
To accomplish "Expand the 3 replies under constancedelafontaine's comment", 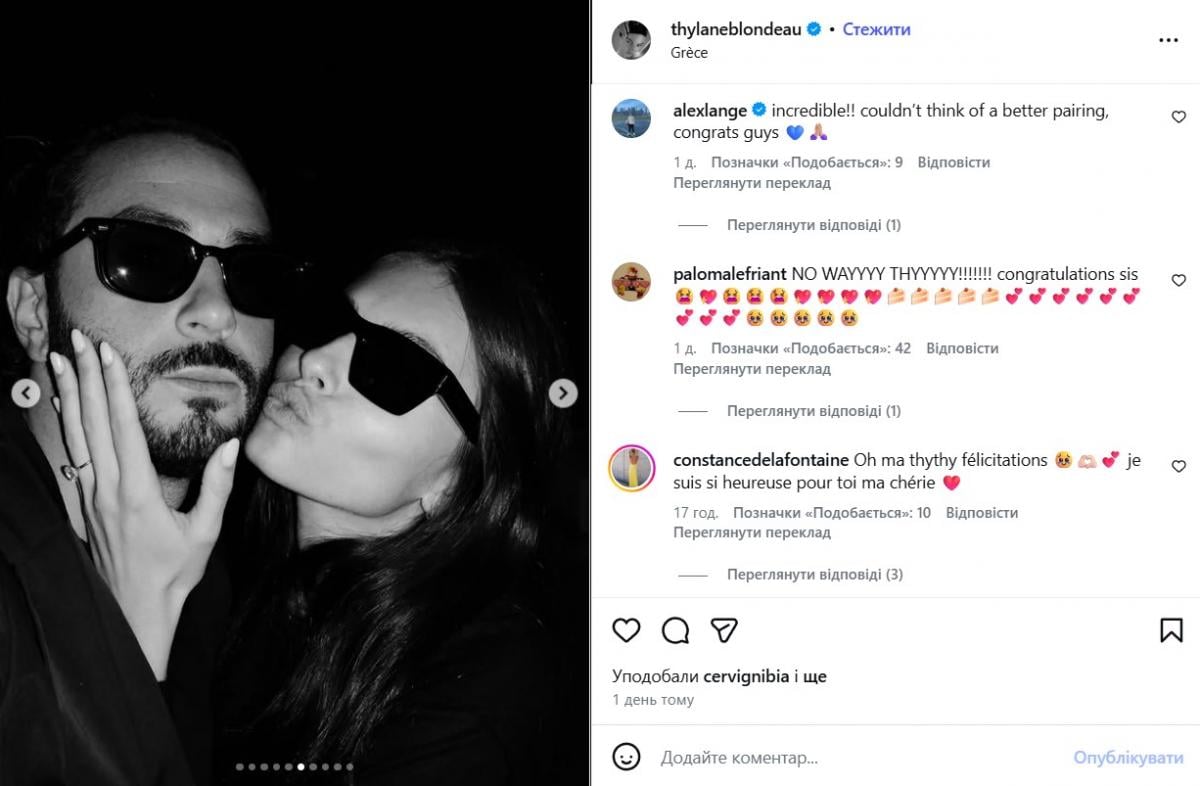I will click(x=814, y=575).
